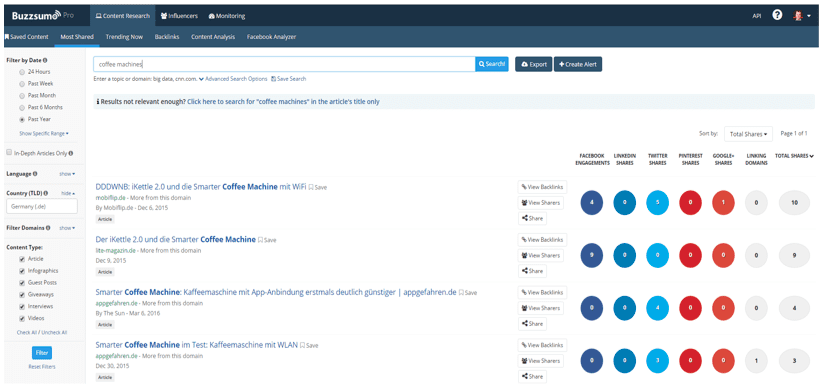Select the Past Year date filter
The image size is (828, 391).
coord(22,119)
